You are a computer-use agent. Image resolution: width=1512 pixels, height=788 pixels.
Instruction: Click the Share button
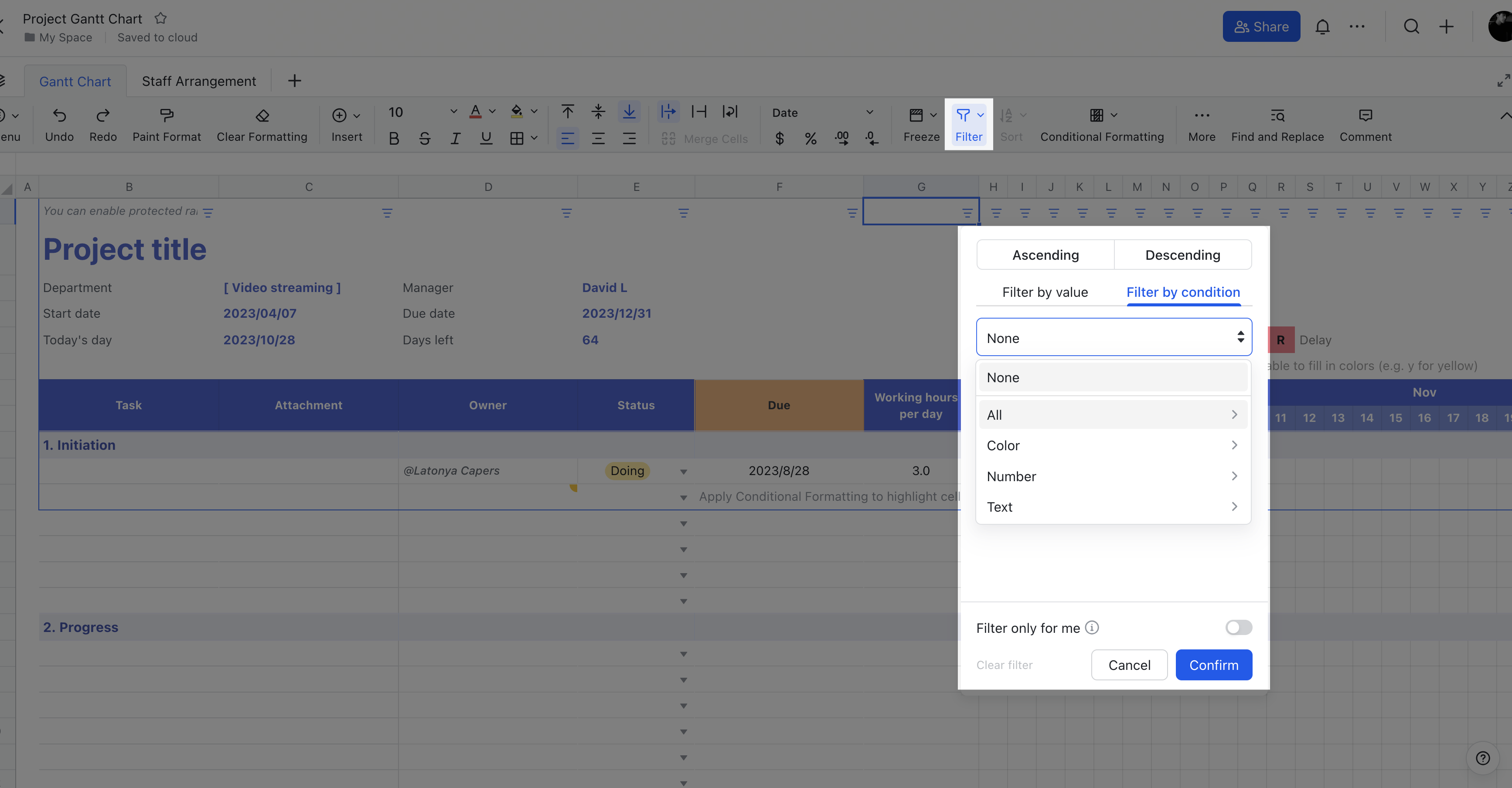[1261, 26]
